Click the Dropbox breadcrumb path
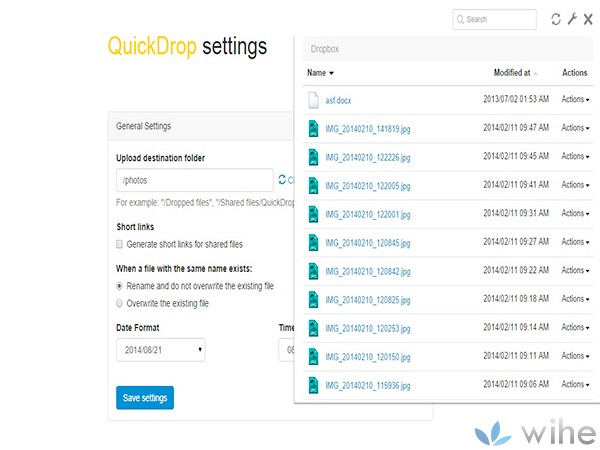This screenshot has width=600, height=450. click(x=324, y=49)
